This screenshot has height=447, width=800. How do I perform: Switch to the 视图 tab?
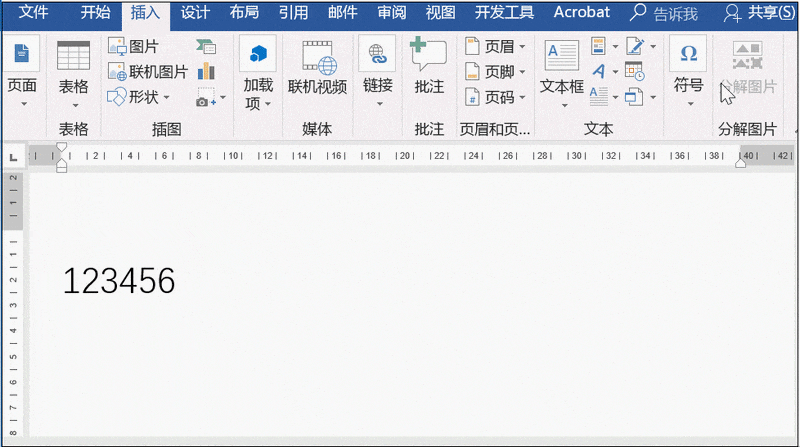pos(441,12)
